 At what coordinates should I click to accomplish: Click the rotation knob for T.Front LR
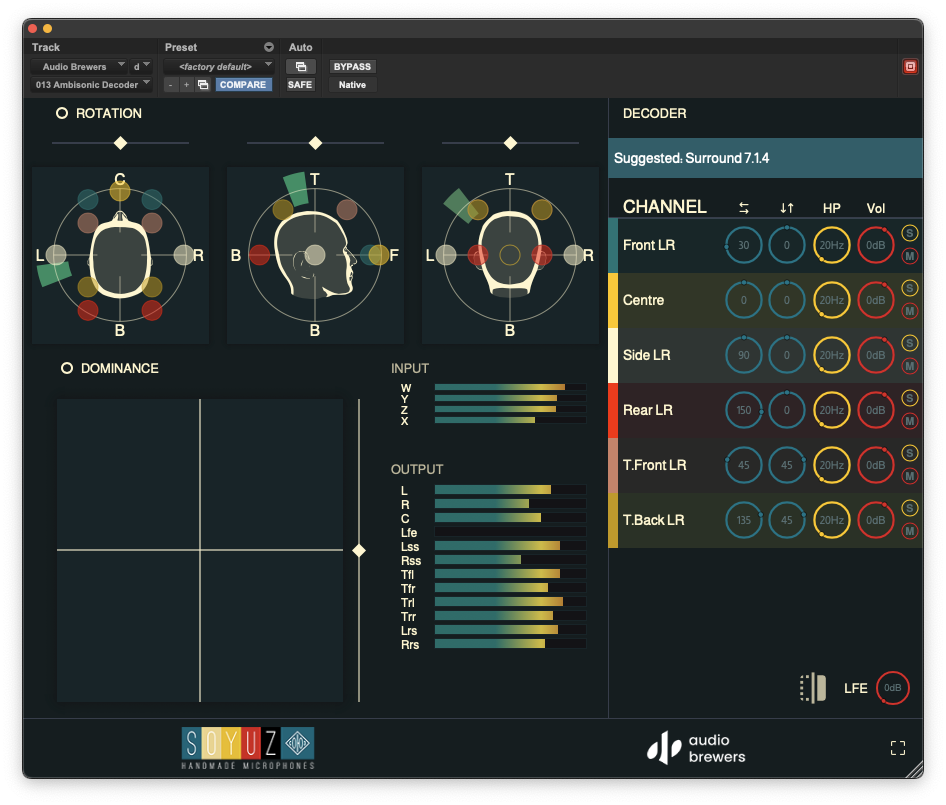[744, 465]
